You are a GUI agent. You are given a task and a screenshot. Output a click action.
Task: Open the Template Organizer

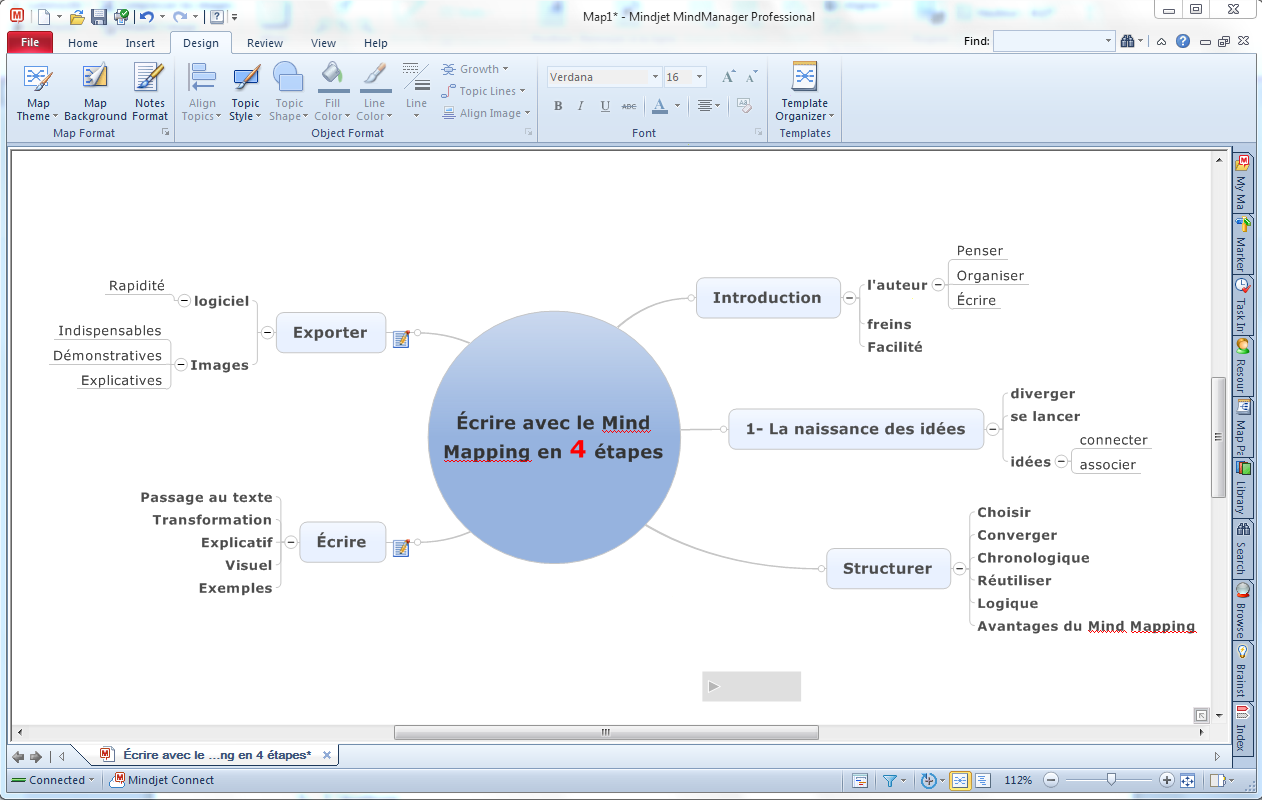click(x=804, y=92)
